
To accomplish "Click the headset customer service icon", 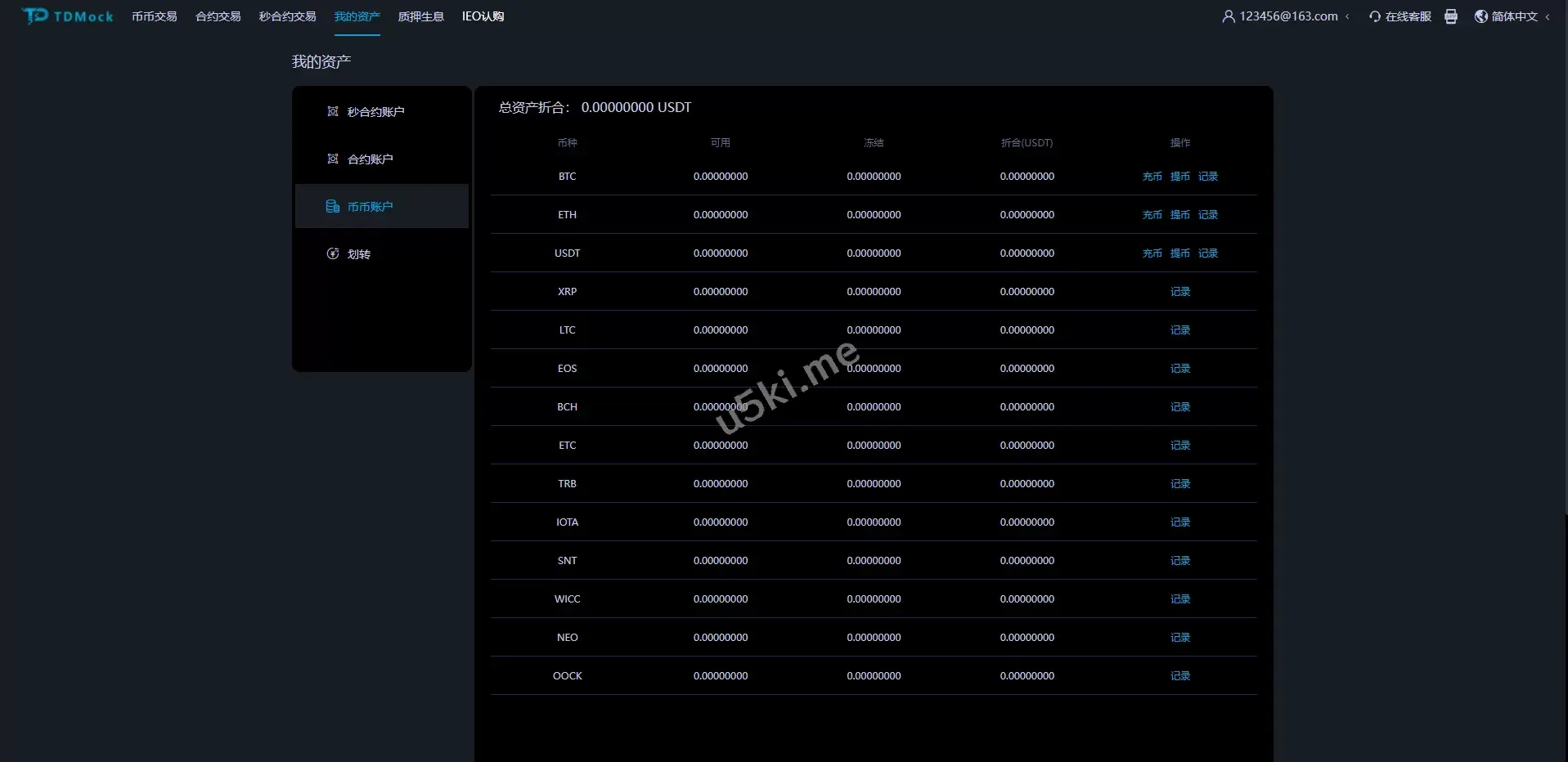I will 1374,16.
